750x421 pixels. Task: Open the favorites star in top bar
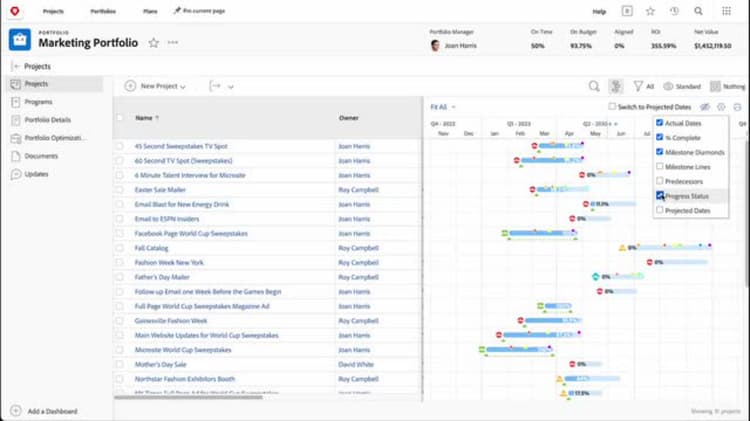[650, 11]
